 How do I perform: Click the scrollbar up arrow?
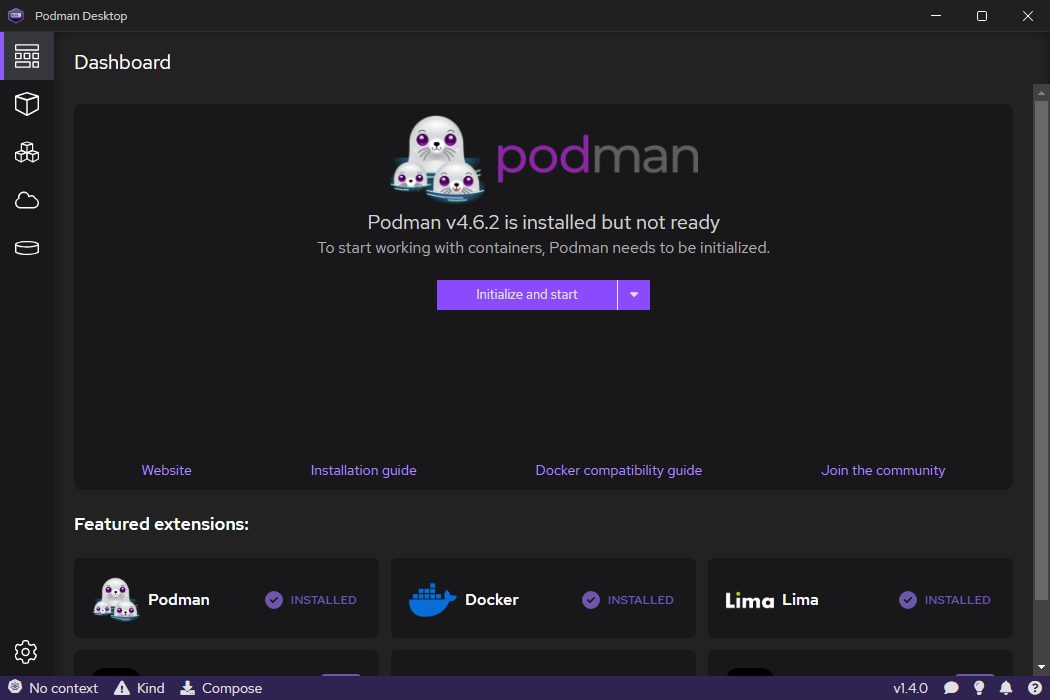[x=1041, y=92]
